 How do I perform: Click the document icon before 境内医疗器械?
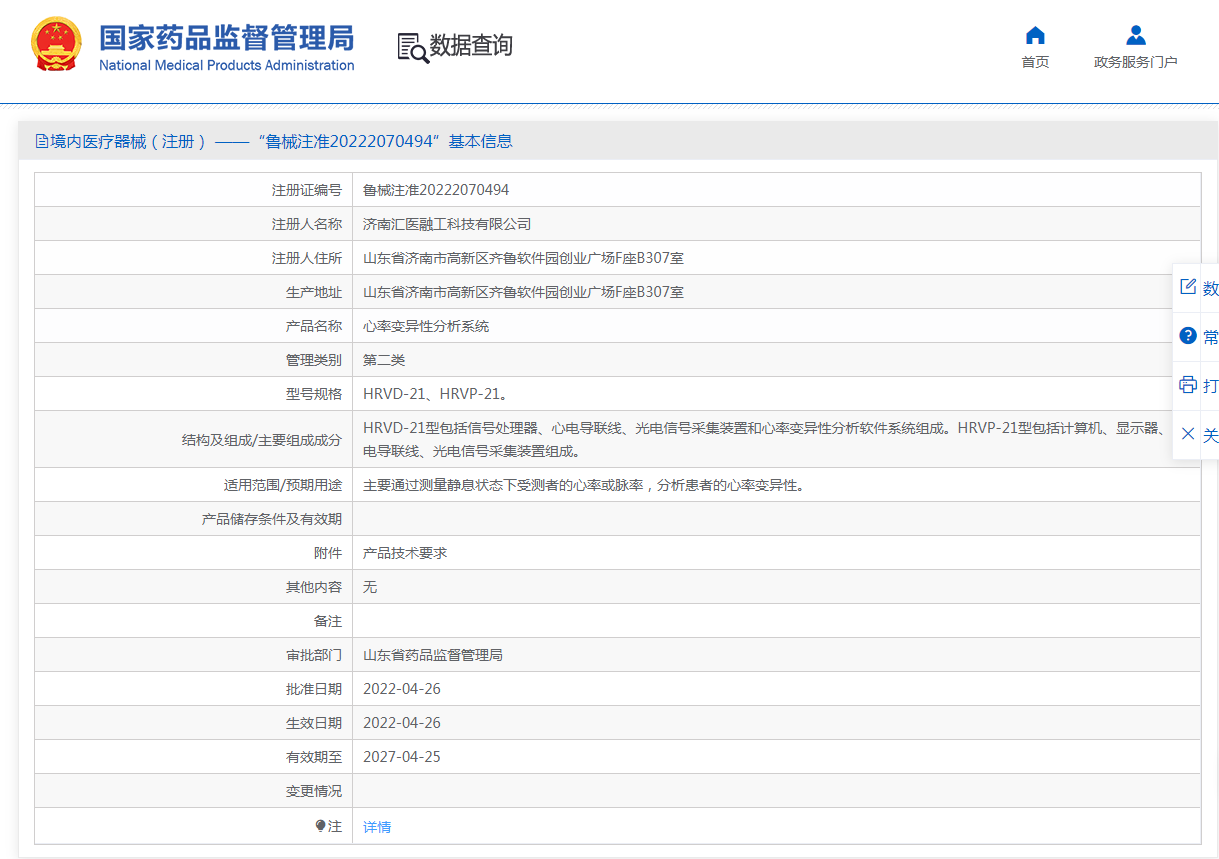(42, 142)
